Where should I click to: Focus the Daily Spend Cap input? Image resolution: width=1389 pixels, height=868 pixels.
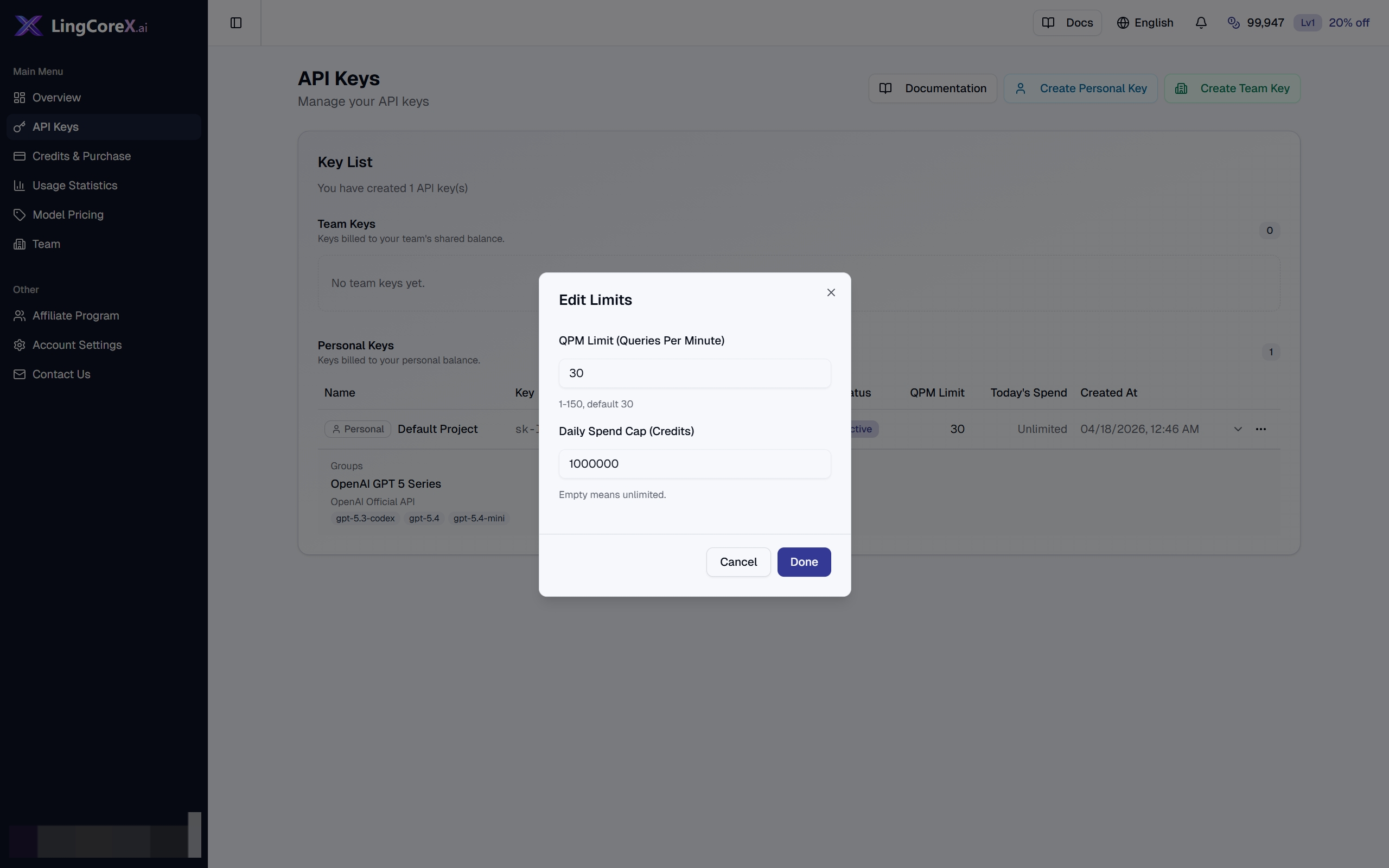coord(694,464)
